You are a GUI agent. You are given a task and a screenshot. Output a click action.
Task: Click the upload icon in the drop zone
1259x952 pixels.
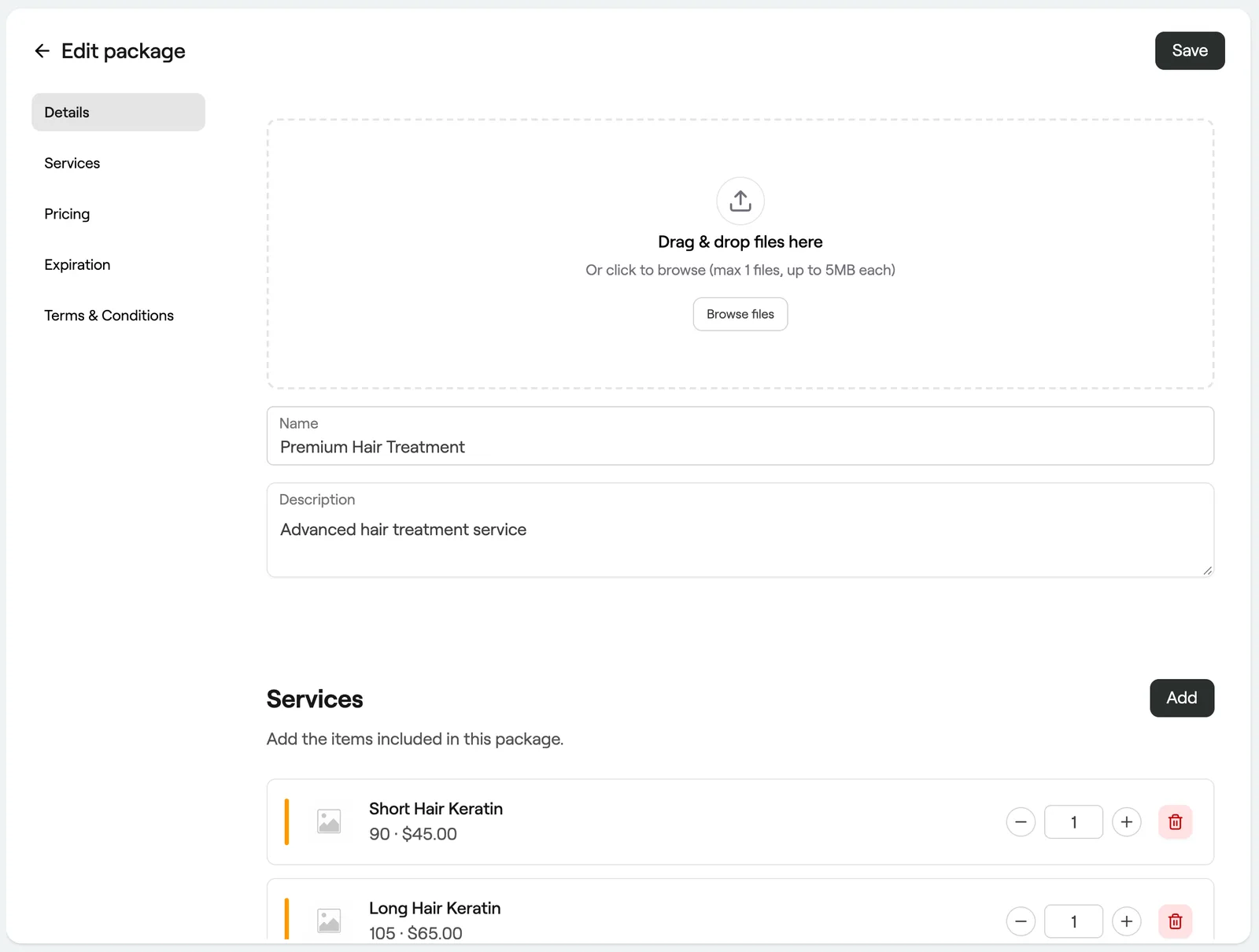pos(740,201)
